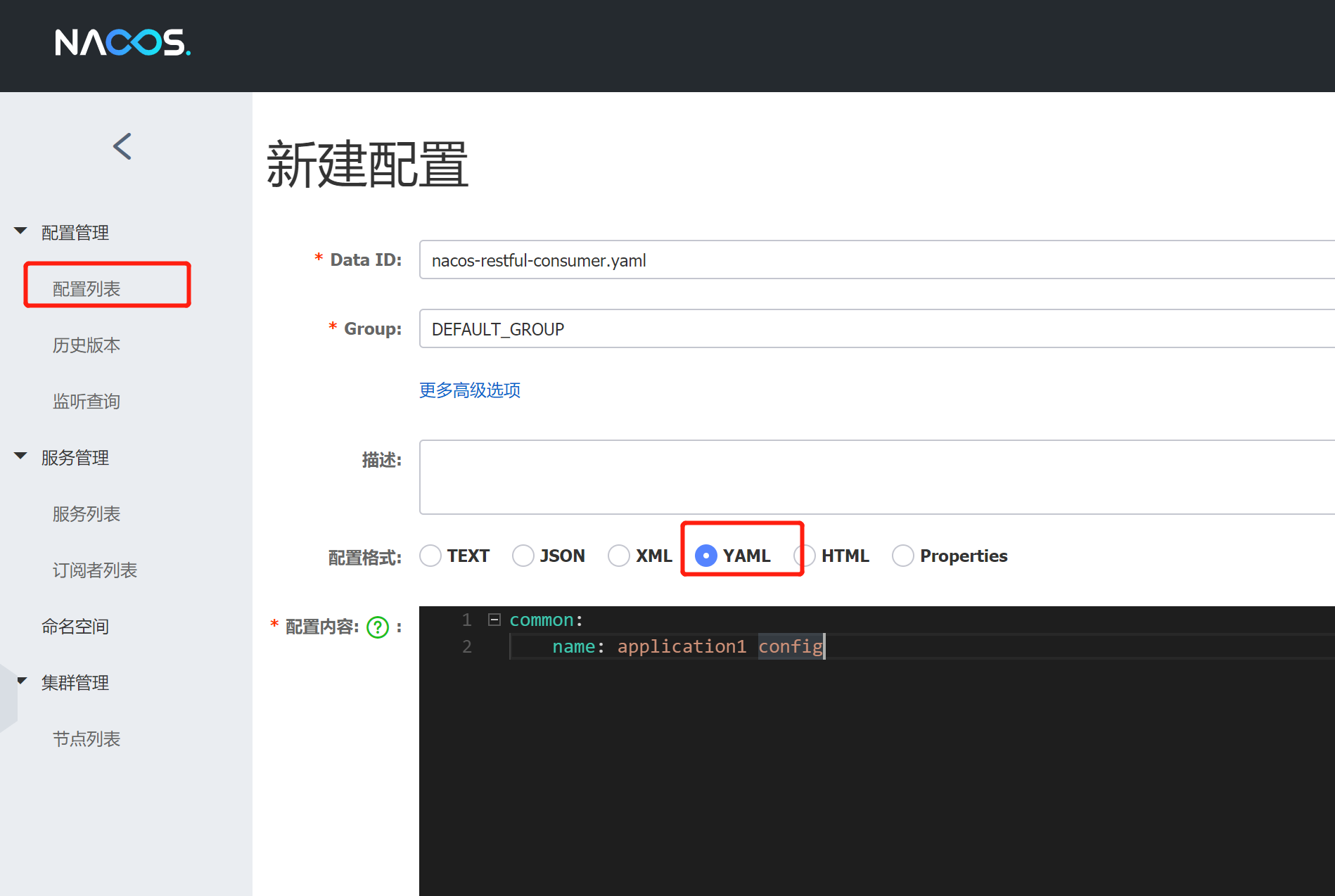Open 命名空间 in sidebar

pyautogui.click(x=75, y=626)
